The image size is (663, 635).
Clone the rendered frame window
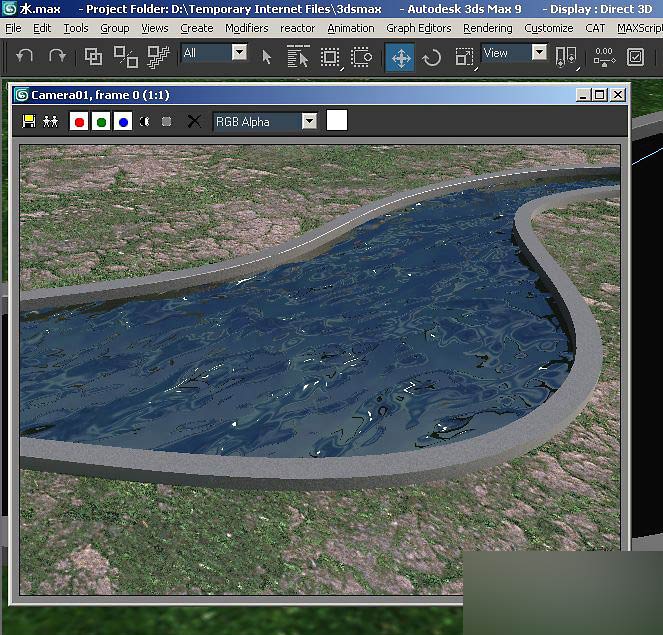click(50, 122)
